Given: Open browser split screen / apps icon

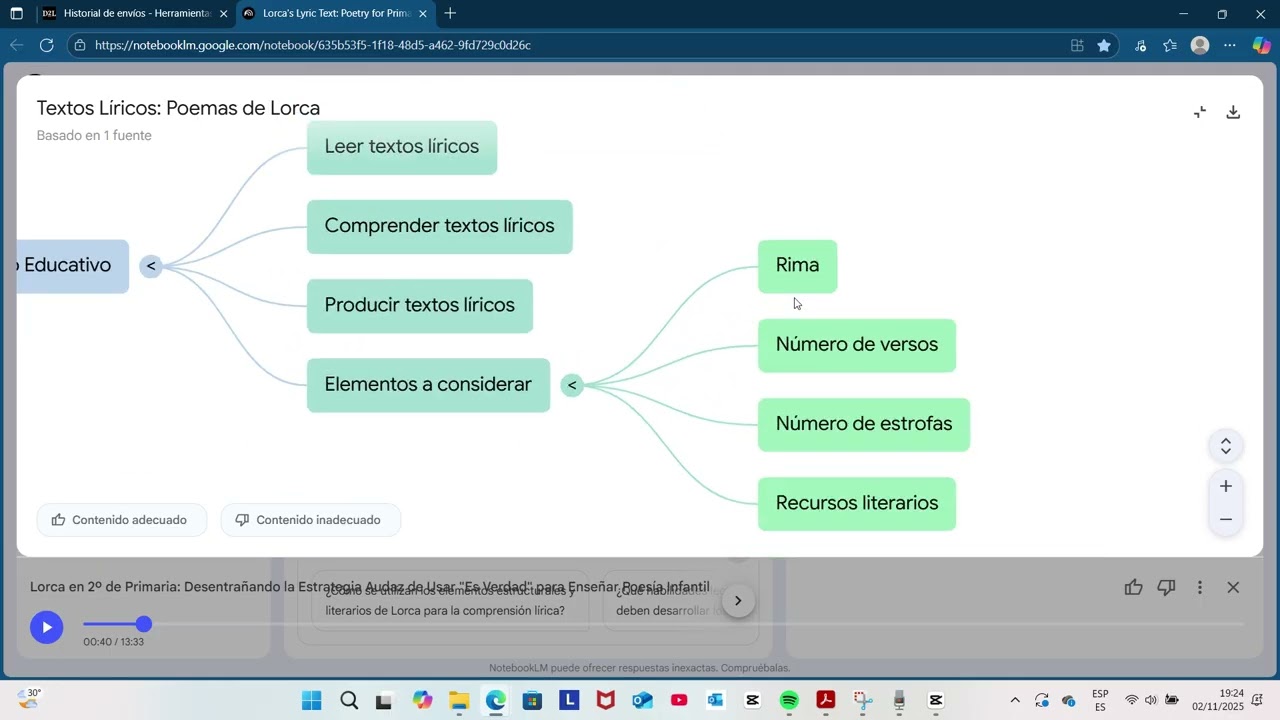Looking at the screenshot, I should pyautogui.click(x=1077, y=45).
